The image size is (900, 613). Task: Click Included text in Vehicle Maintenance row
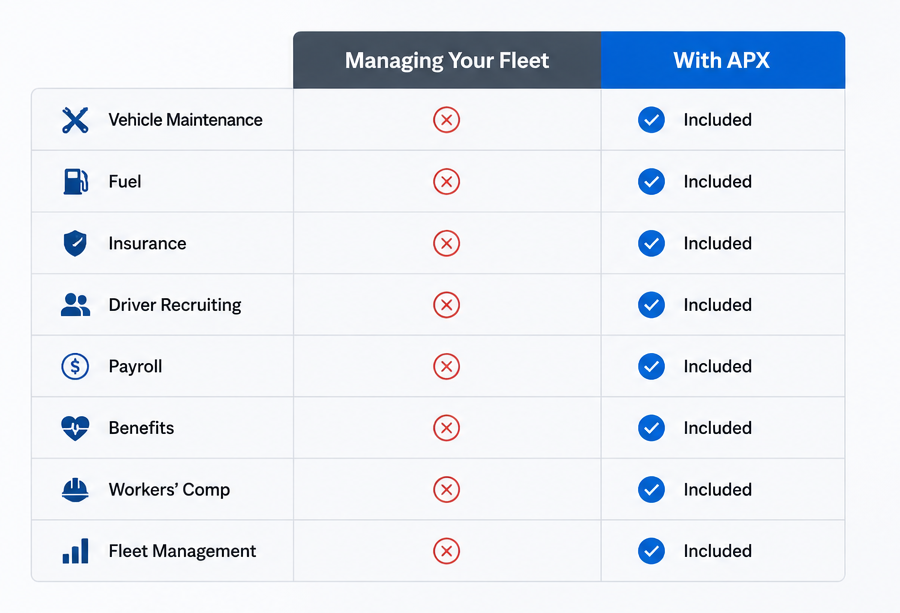coord(717,120)
